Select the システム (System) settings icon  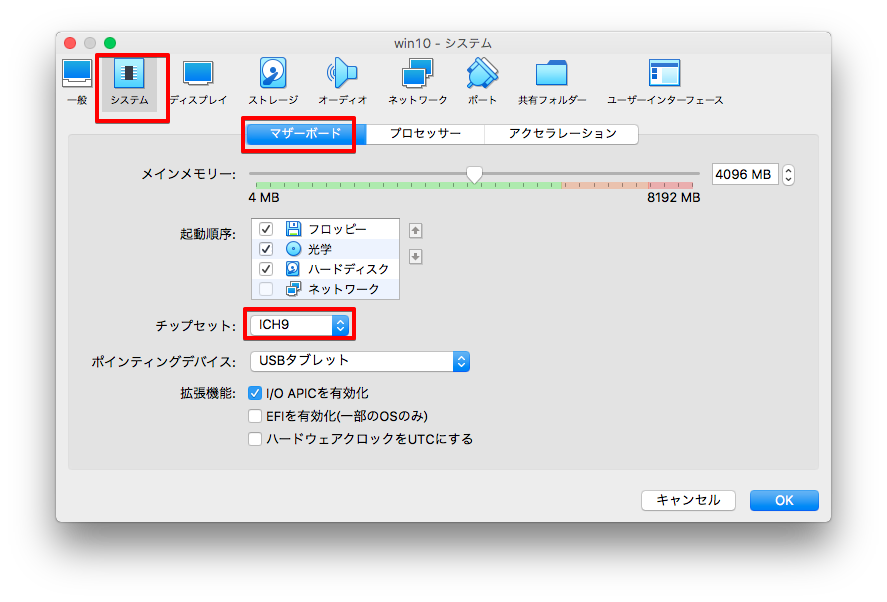[130, 83]
